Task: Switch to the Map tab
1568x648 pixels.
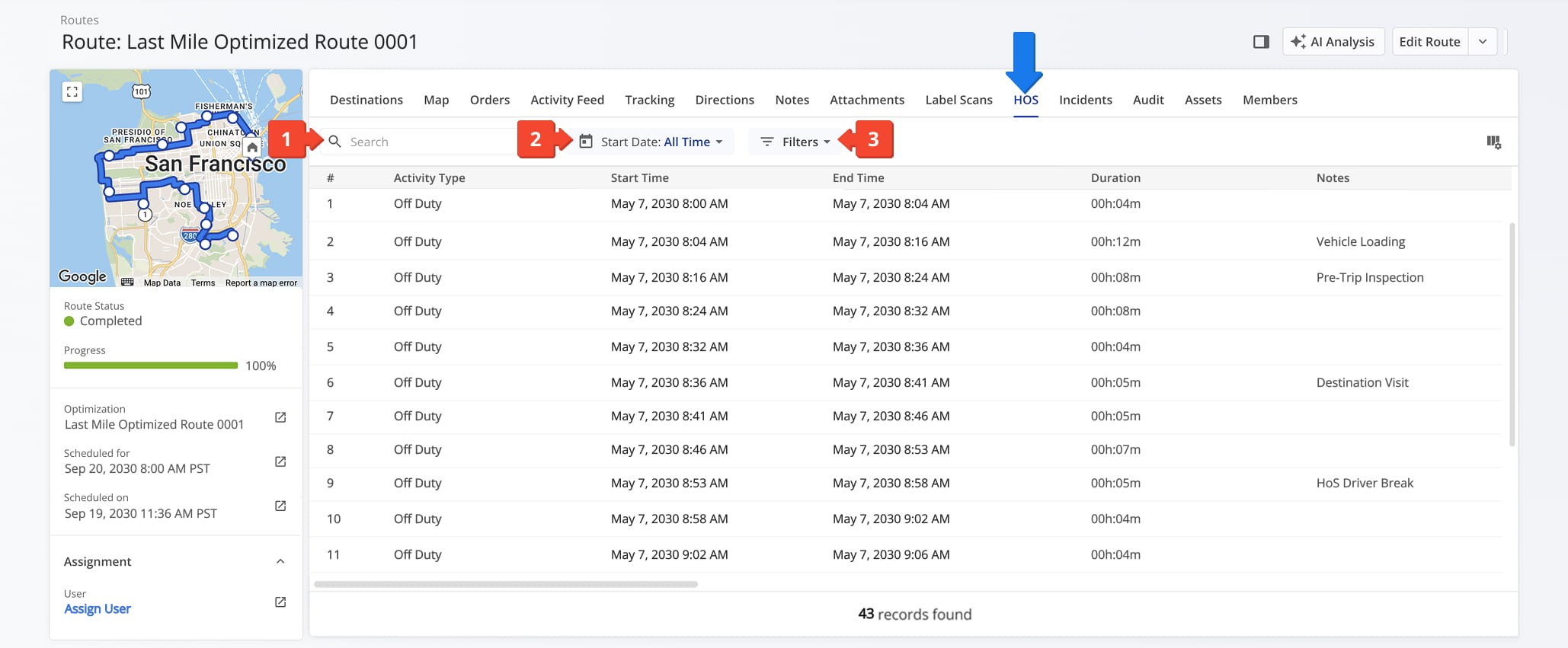Action: click(x=437, y=100)
